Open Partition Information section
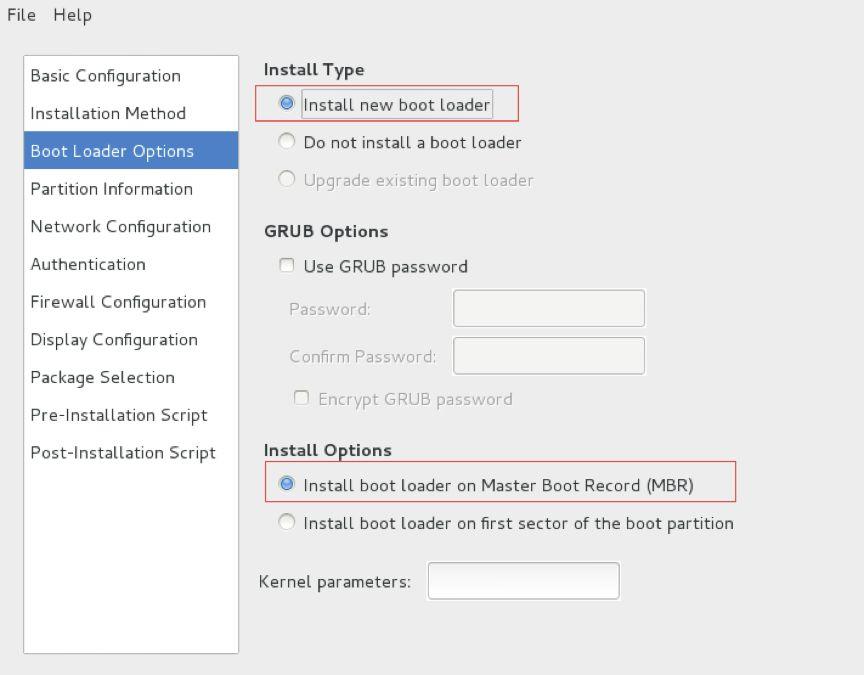The image size is (864, 675). point(111,189)
